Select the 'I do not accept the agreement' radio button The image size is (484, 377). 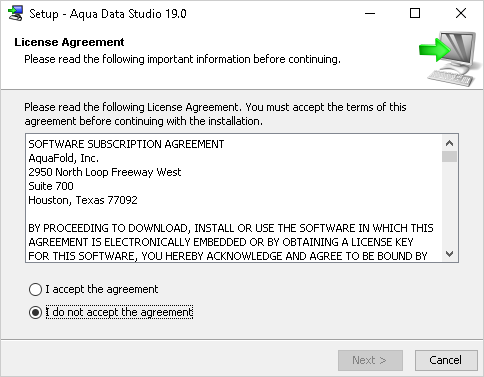coord(35,313)
